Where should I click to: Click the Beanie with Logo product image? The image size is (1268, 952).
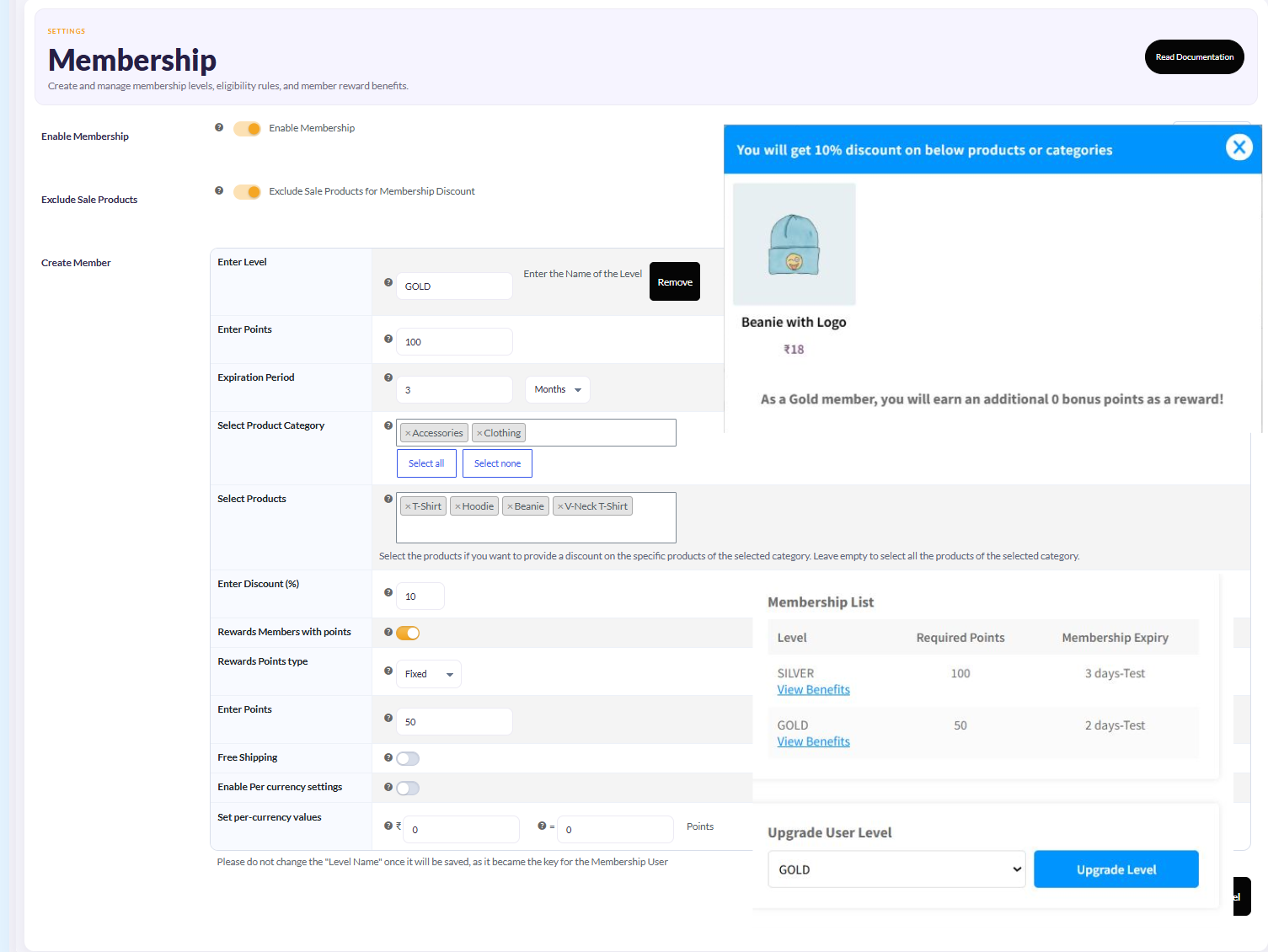click(x=794, y=243)
